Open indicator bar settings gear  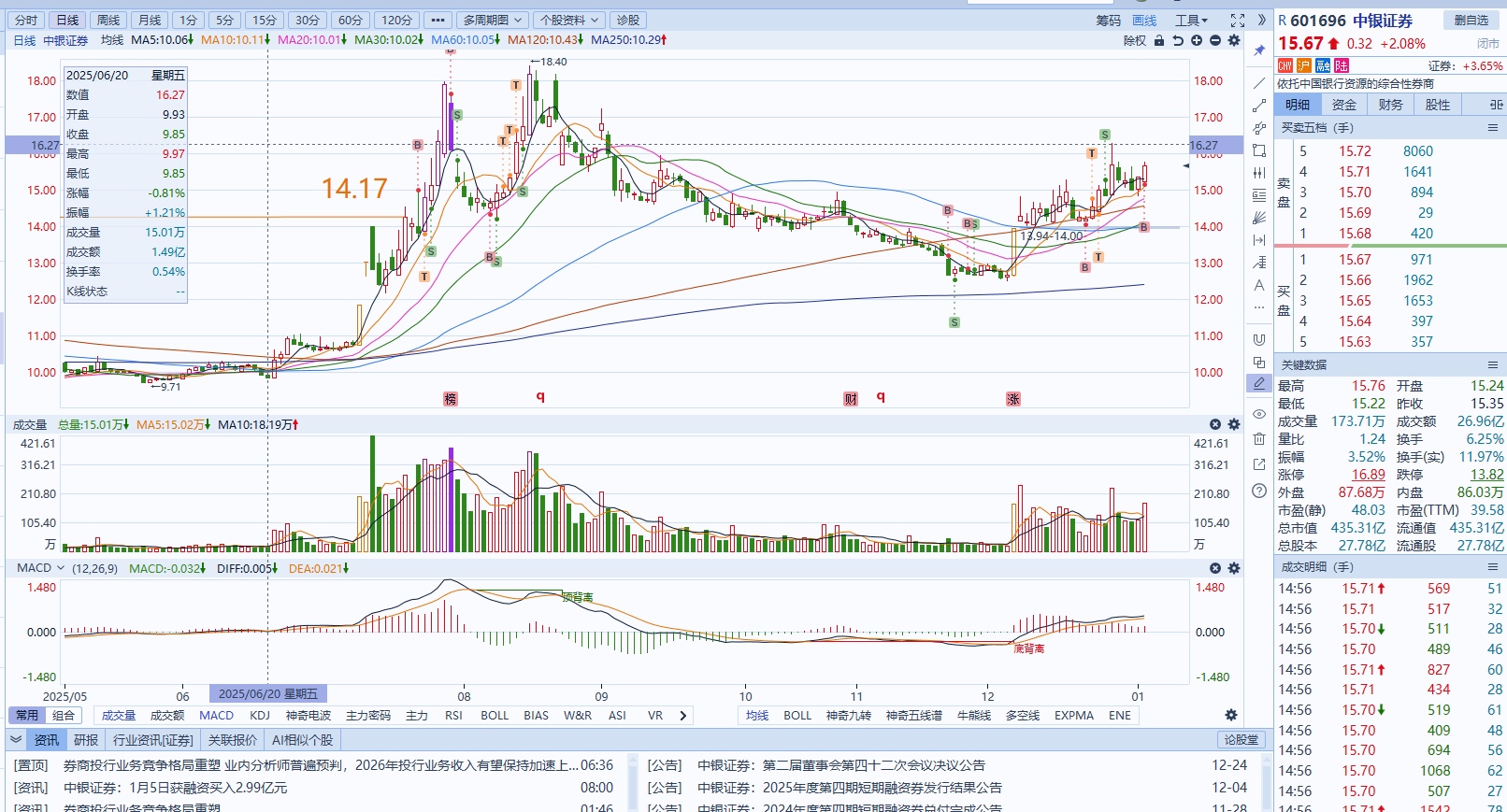(x=1231, y=715)
